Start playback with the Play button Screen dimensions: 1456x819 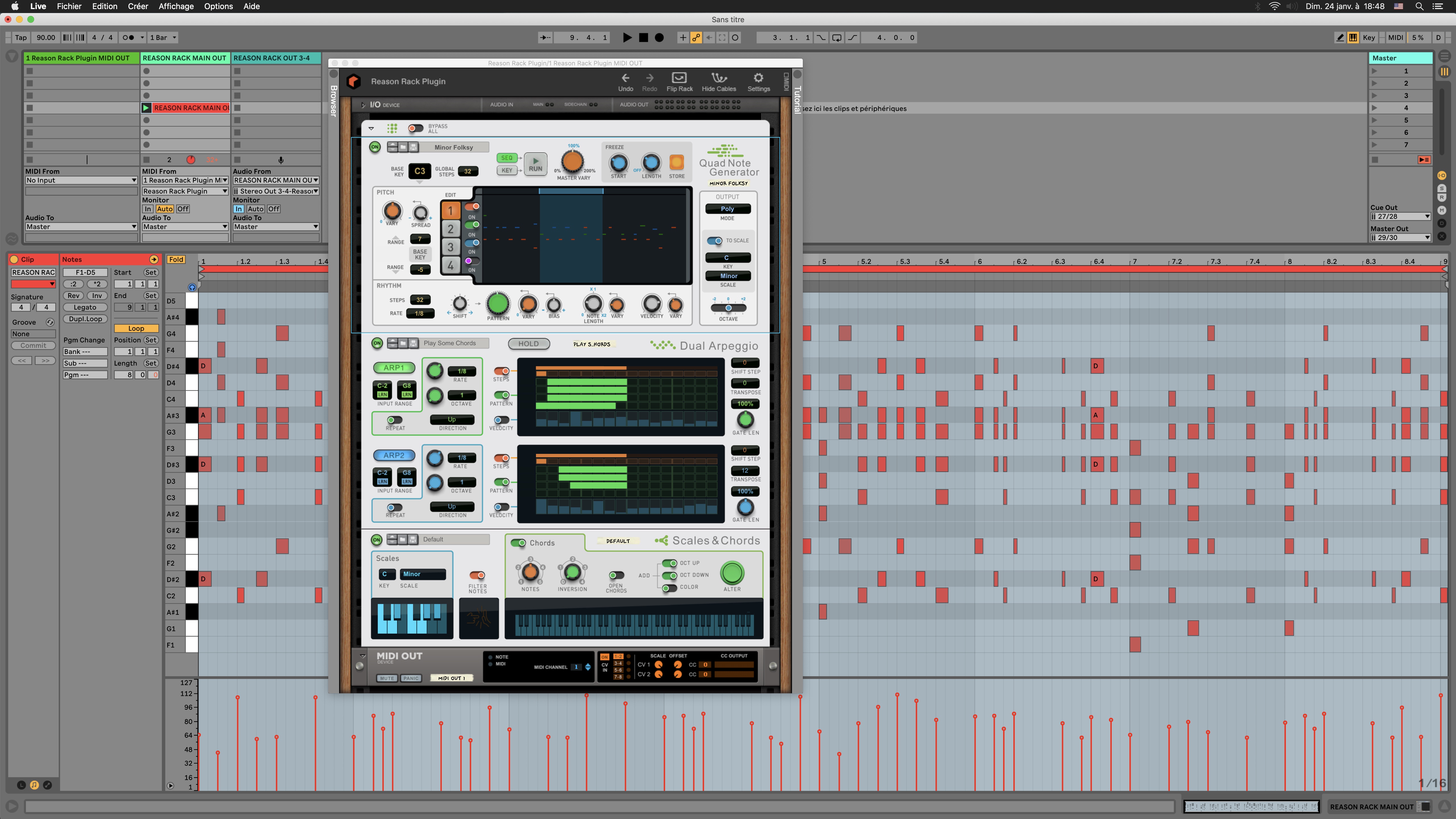pyautogui.click(x=627, y=37)
